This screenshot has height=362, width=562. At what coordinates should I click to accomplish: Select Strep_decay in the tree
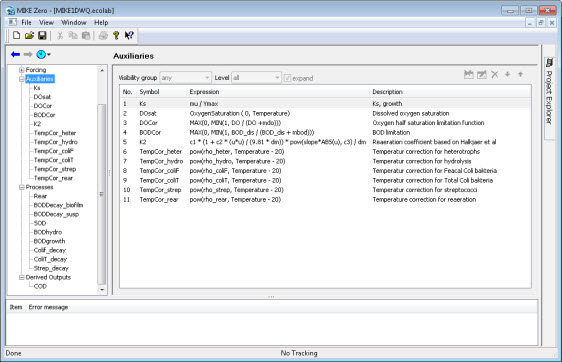click(x=51, y=268)
